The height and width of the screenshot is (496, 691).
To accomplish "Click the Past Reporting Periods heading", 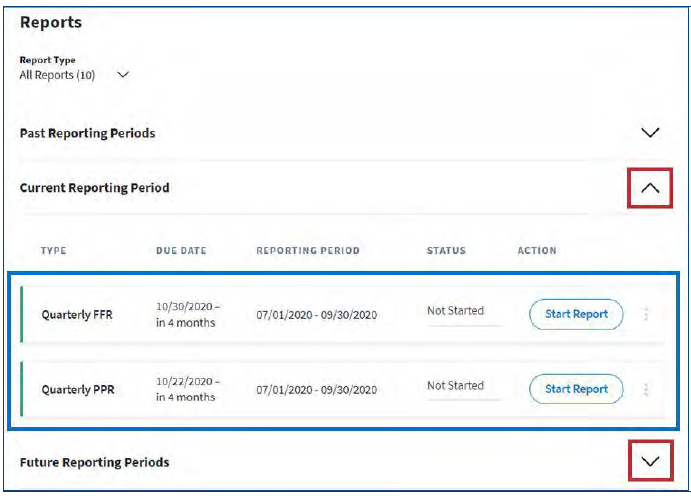I will click(88, 133).
